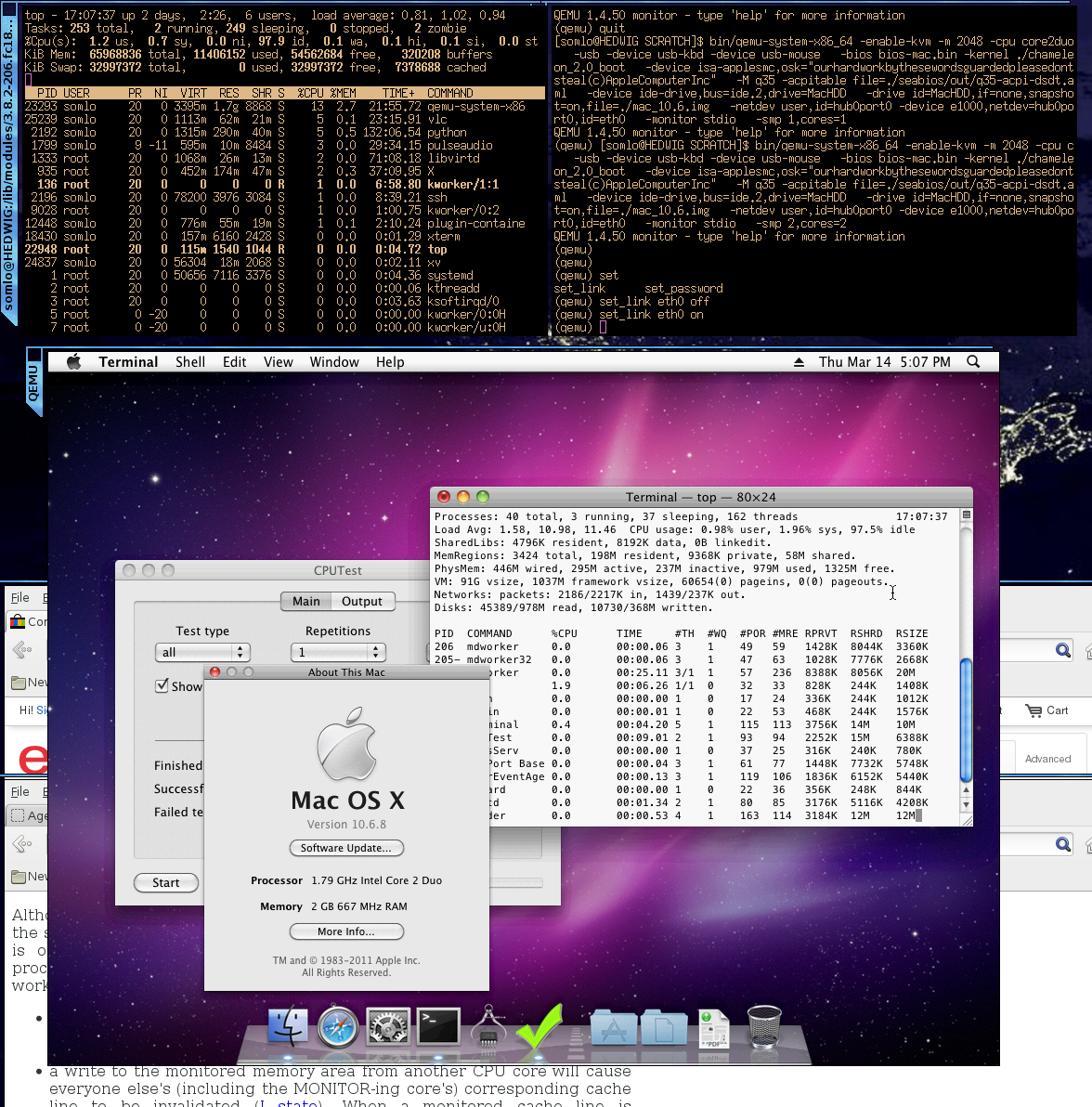Click the More Info button

(345, 931)
